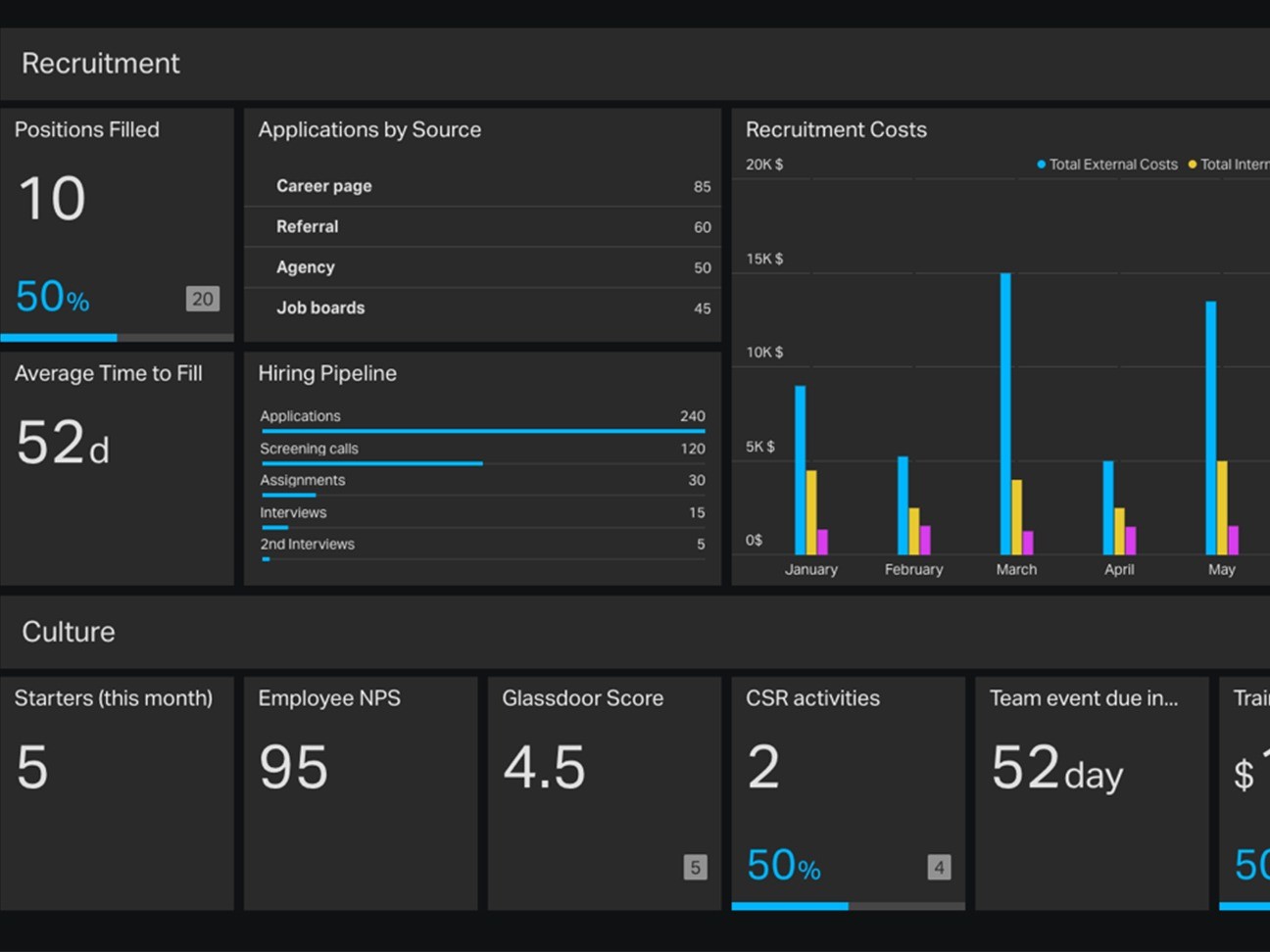Click the 50% figure in Positions Filled
Viewport: 1270px width, 952px height.
53,296
